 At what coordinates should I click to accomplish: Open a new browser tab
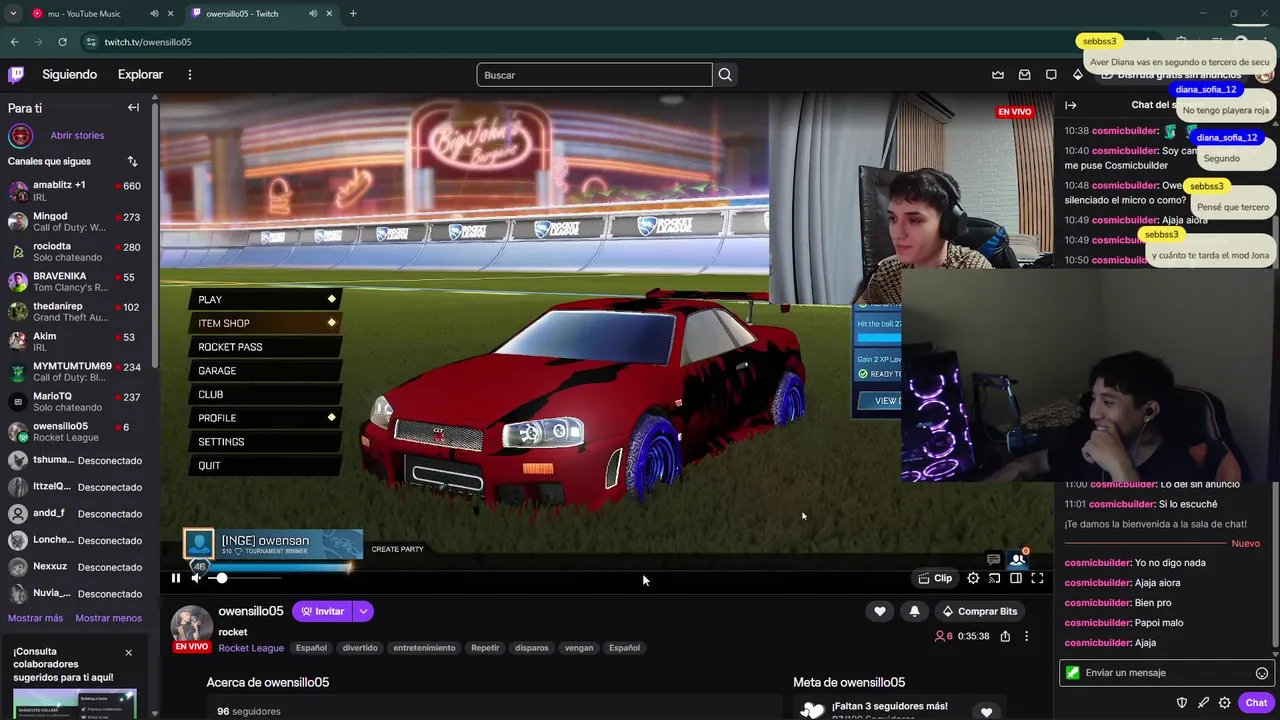[353, 13]
